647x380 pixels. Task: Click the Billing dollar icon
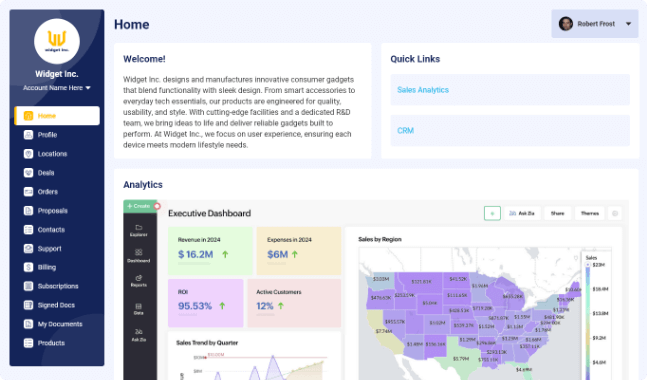pos(28,267)
